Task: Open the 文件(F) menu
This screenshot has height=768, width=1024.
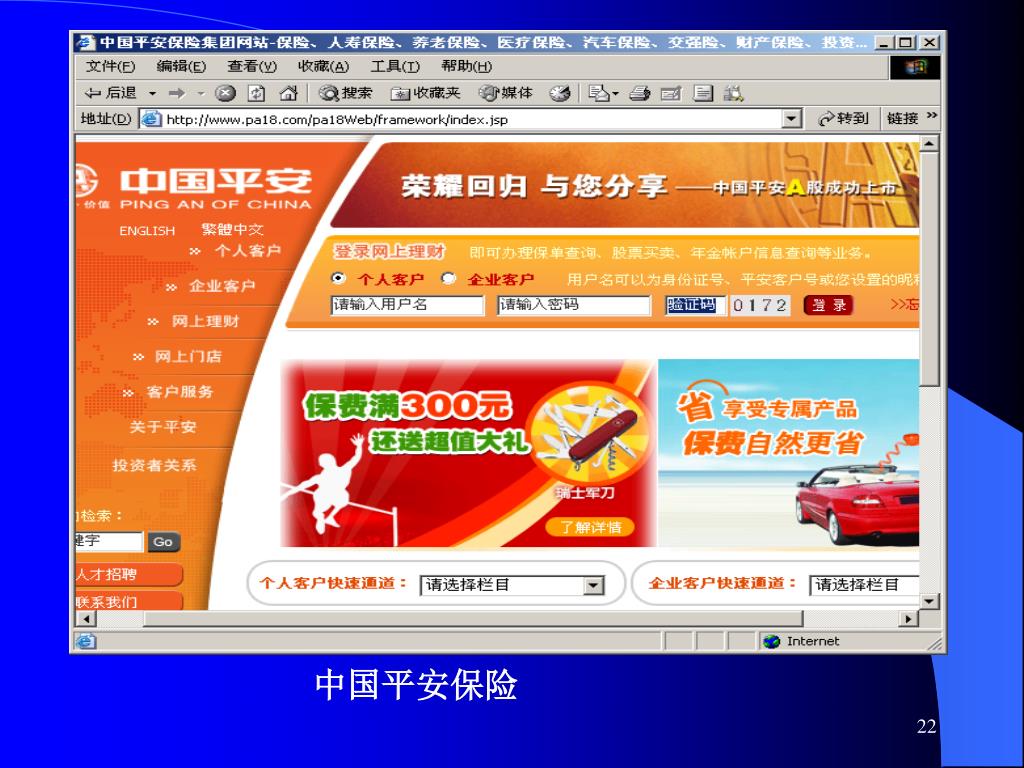Action: click(x=110, y=67)
